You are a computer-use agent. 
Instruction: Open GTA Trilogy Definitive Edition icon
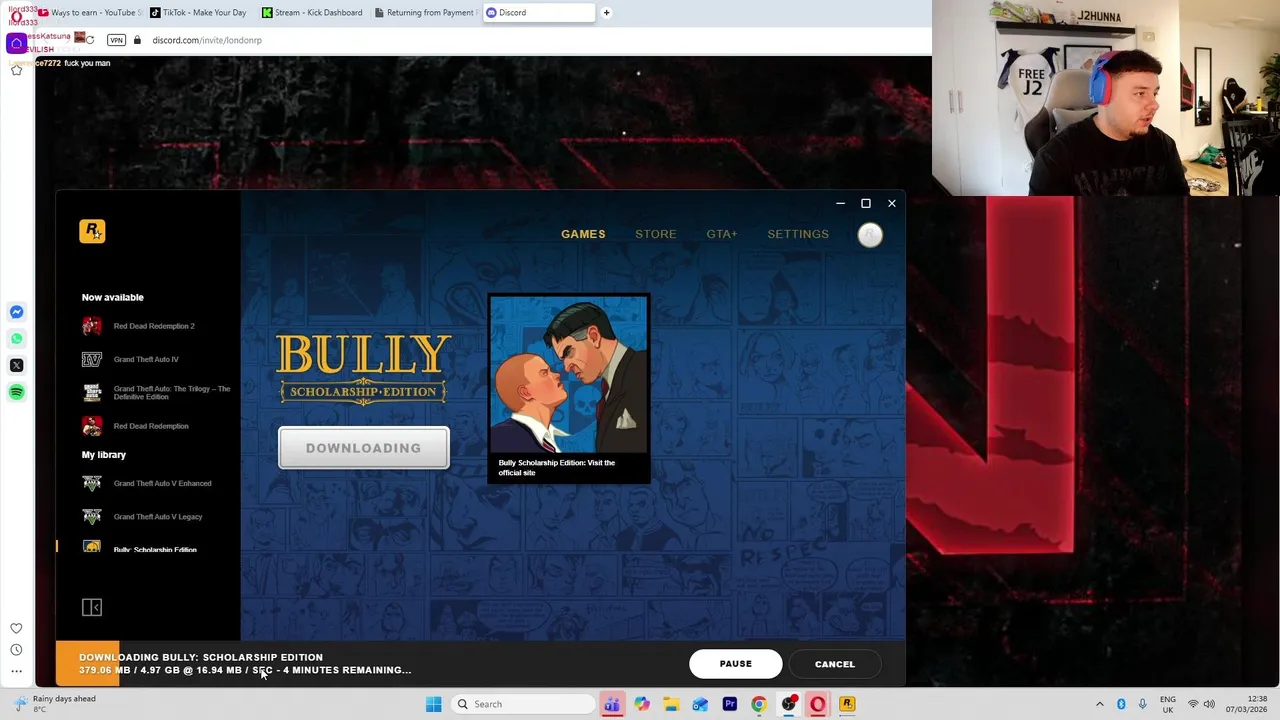(92, 392)
